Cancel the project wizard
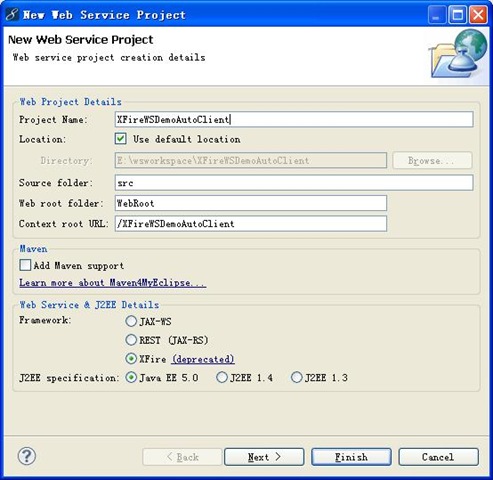The height and width of the screenshot is (480, 493). coord(438,457)
